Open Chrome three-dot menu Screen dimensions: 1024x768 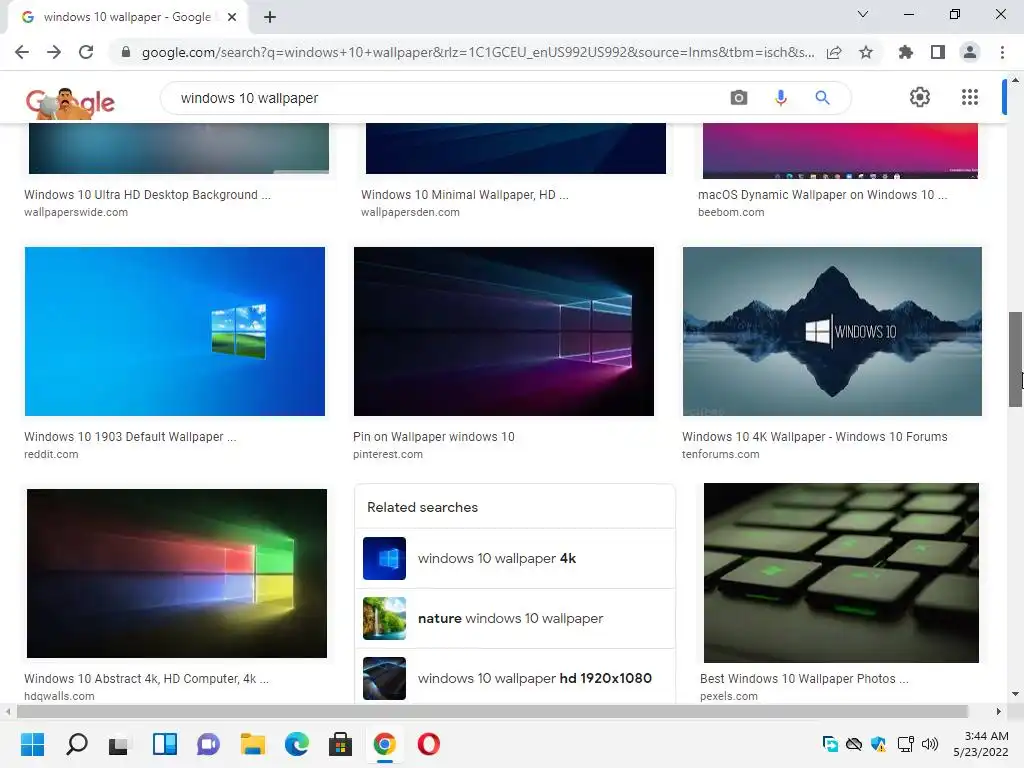point(1002,52)
